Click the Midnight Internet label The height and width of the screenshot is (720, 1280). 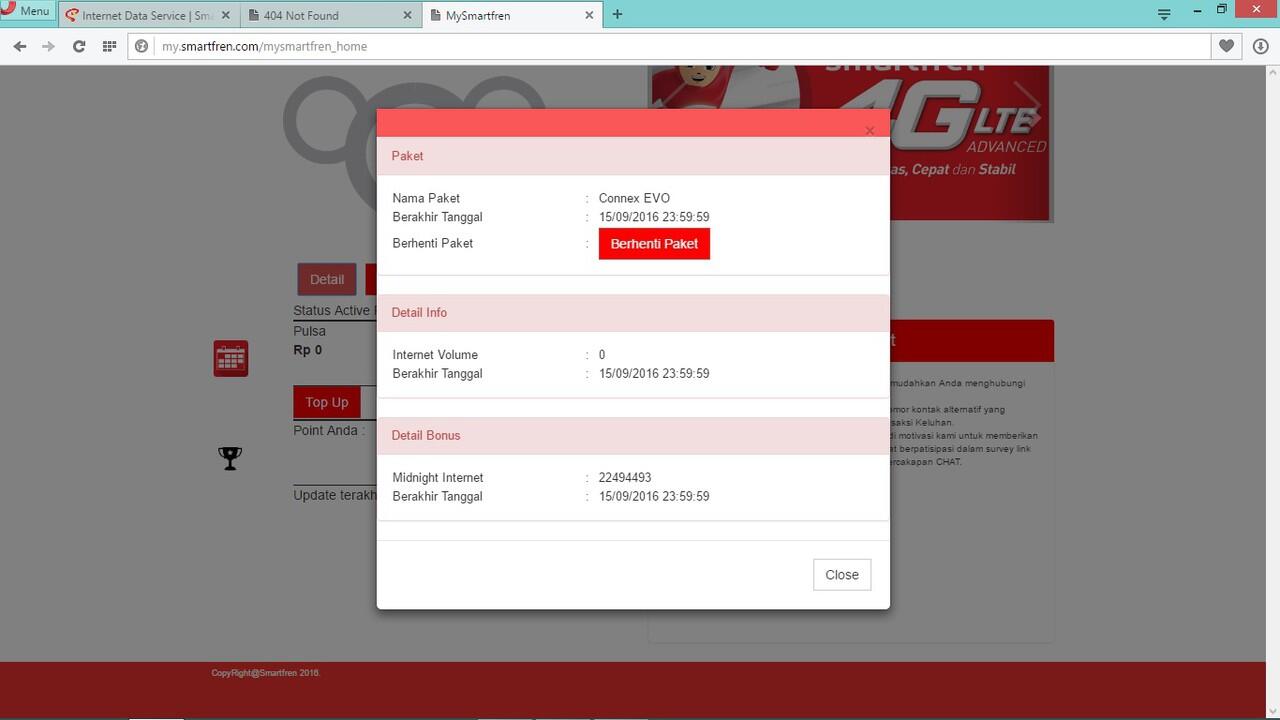[438, 478]
